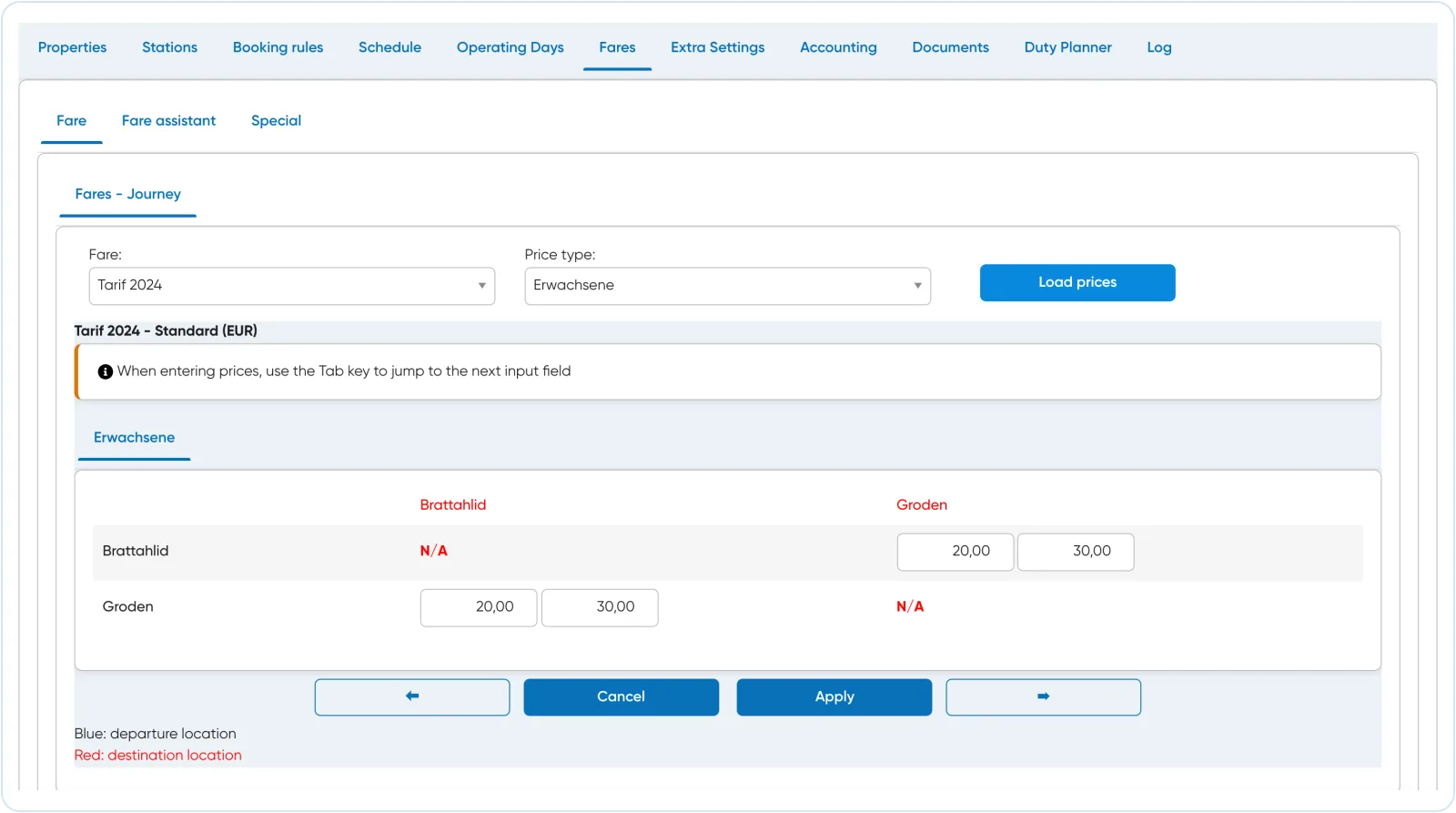This screenshot has width=1456, height=813.
Task: Click the red Brattahlid column header
Action: tap(453, 505)
